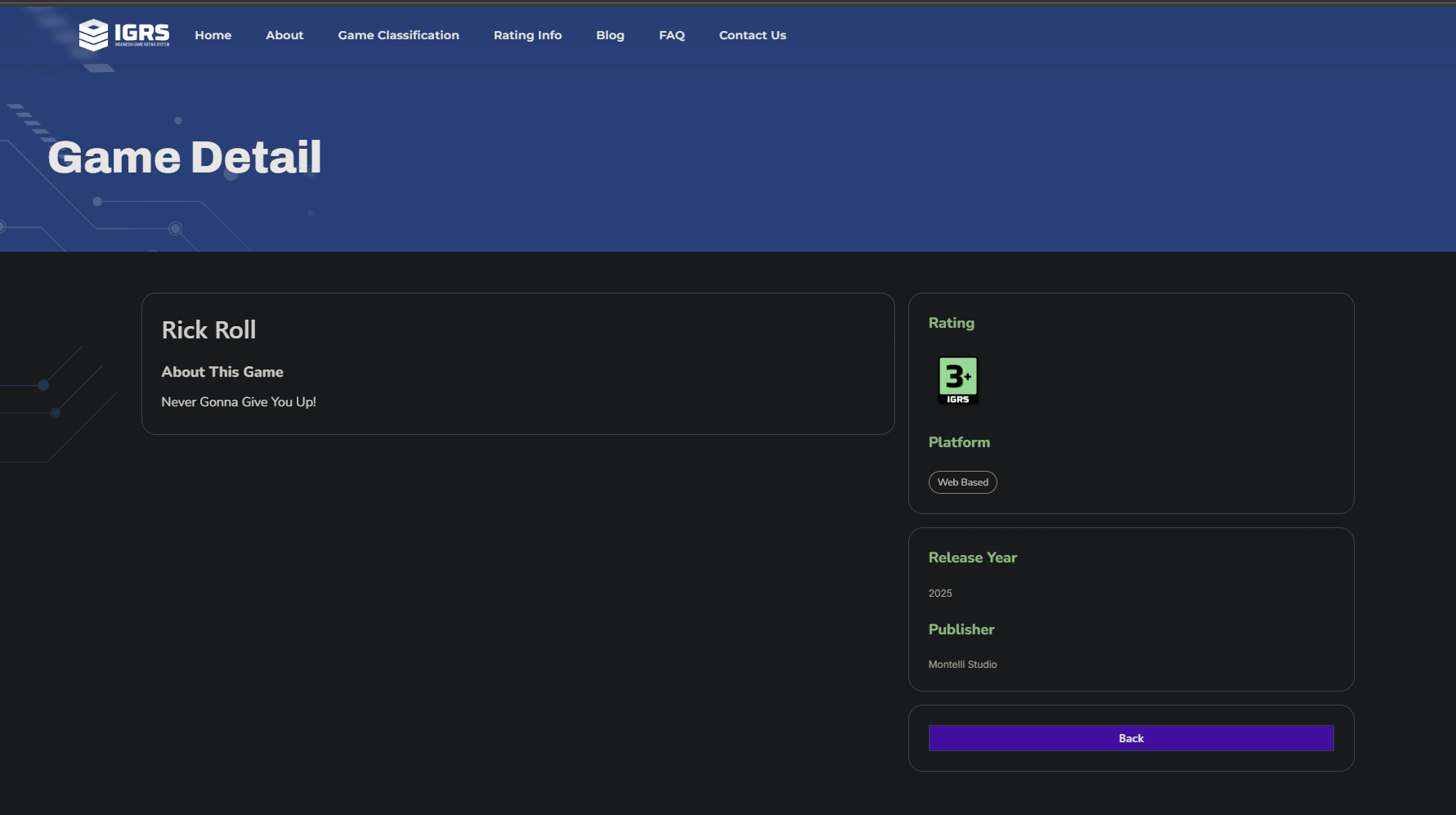Click the Game Detail page heading
Image resolution: width=1456 pixels, height=815 pixels.
tap(185, 157)
